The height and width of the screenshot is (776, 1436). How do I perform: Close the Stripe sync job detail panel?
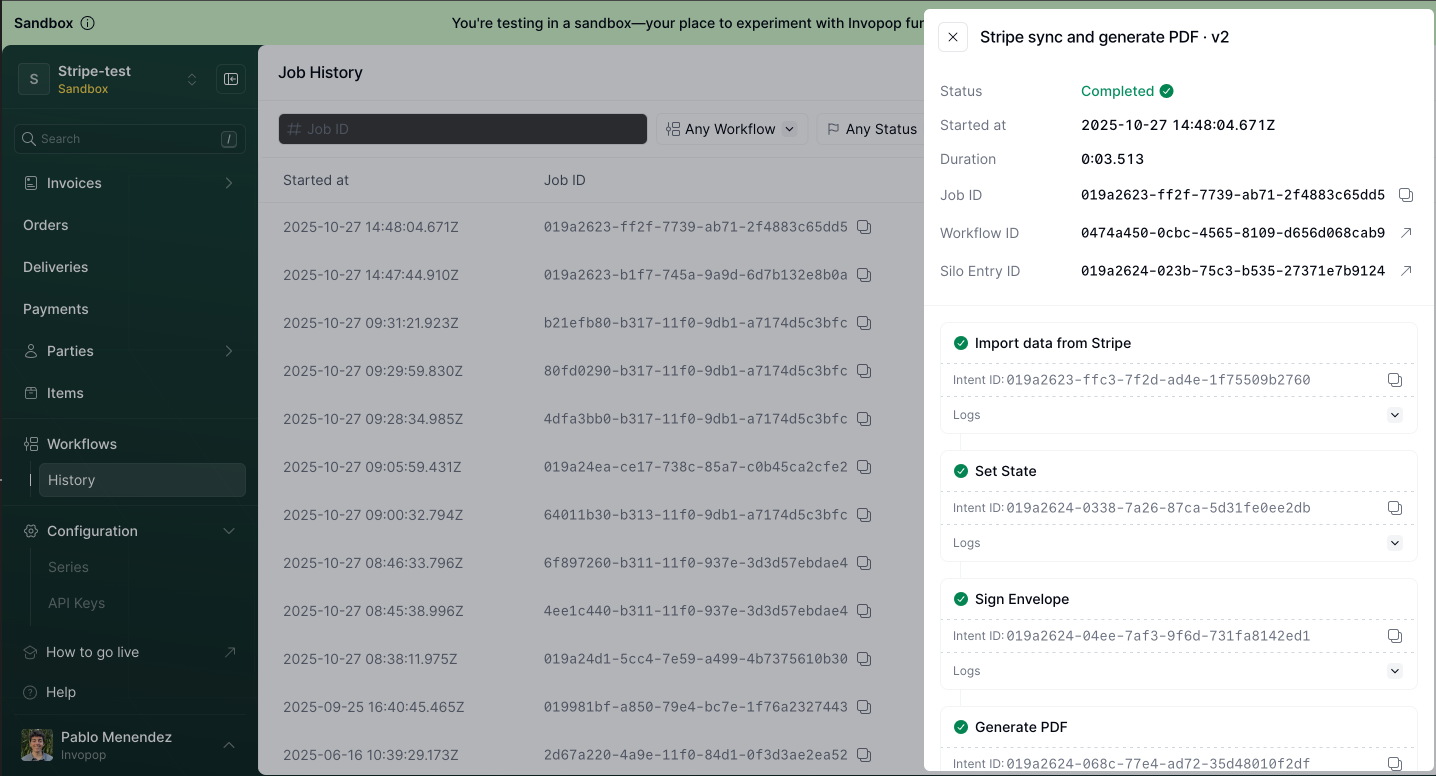click(953, 37)
